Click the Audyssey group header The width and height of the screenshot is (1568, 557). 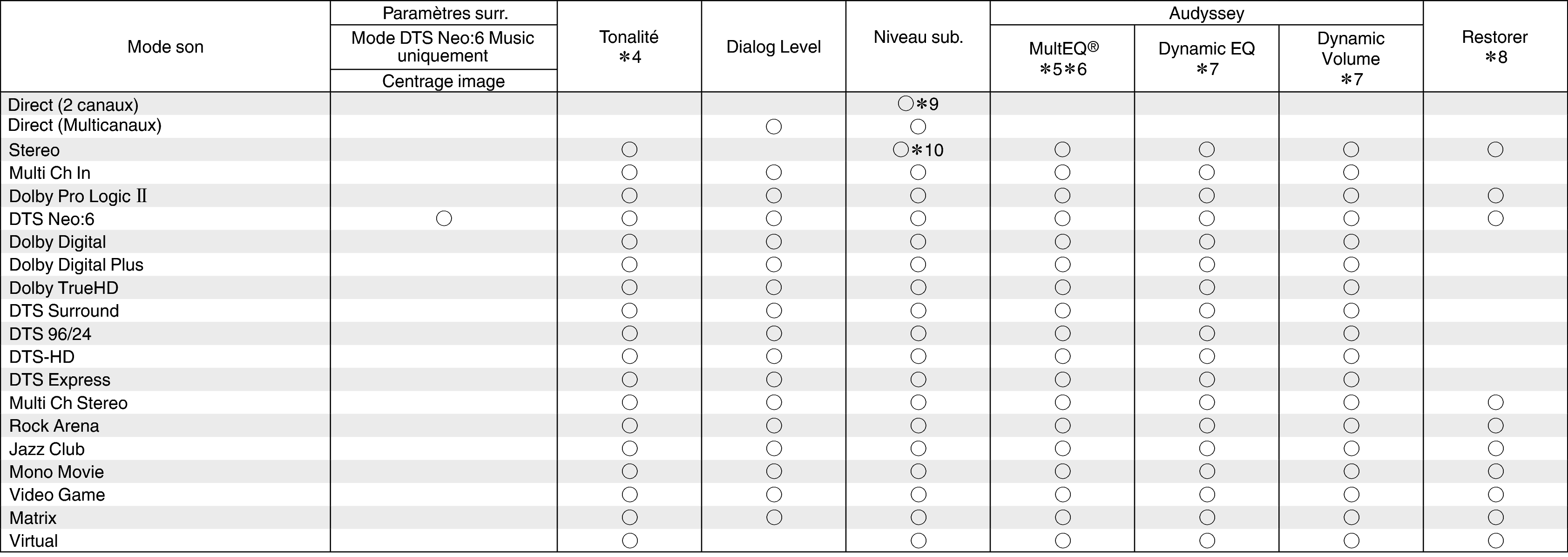1206,14
